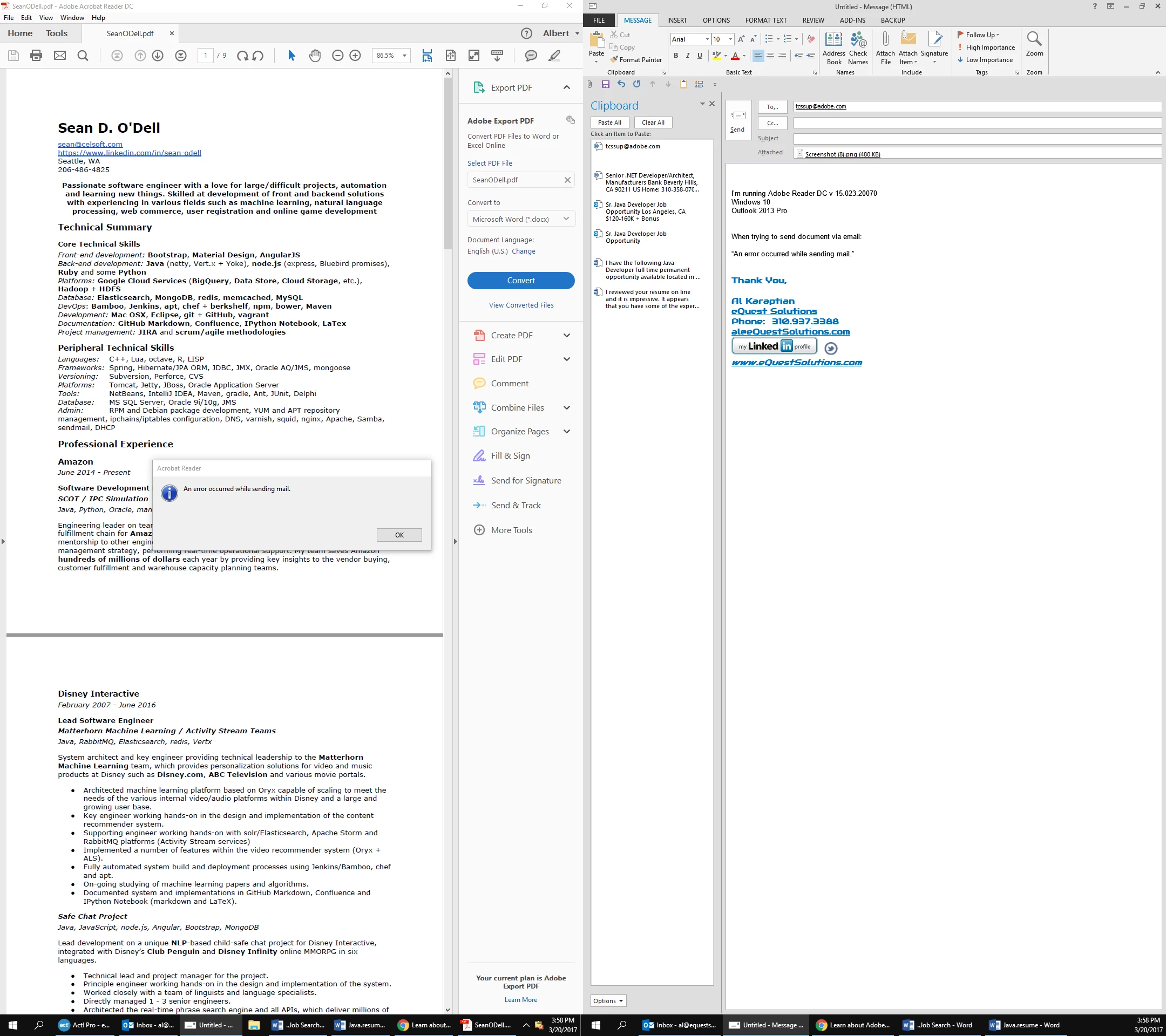The width and height of the screenshot is (1166, 1036).
Task: Click the blue Convert button
Action: [520, 281]
